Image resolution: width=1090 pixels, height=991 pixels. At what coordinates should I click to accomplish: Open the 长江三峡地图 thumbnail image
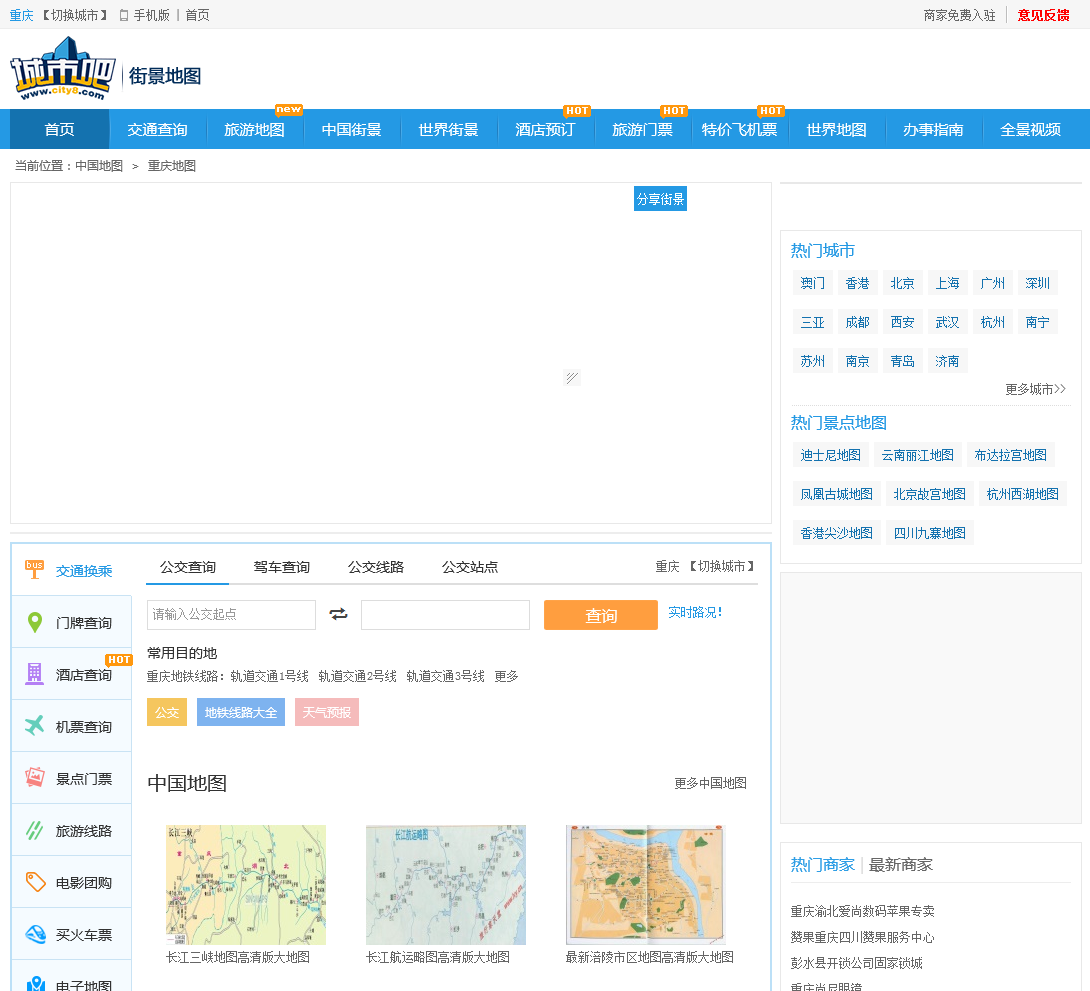245,884
